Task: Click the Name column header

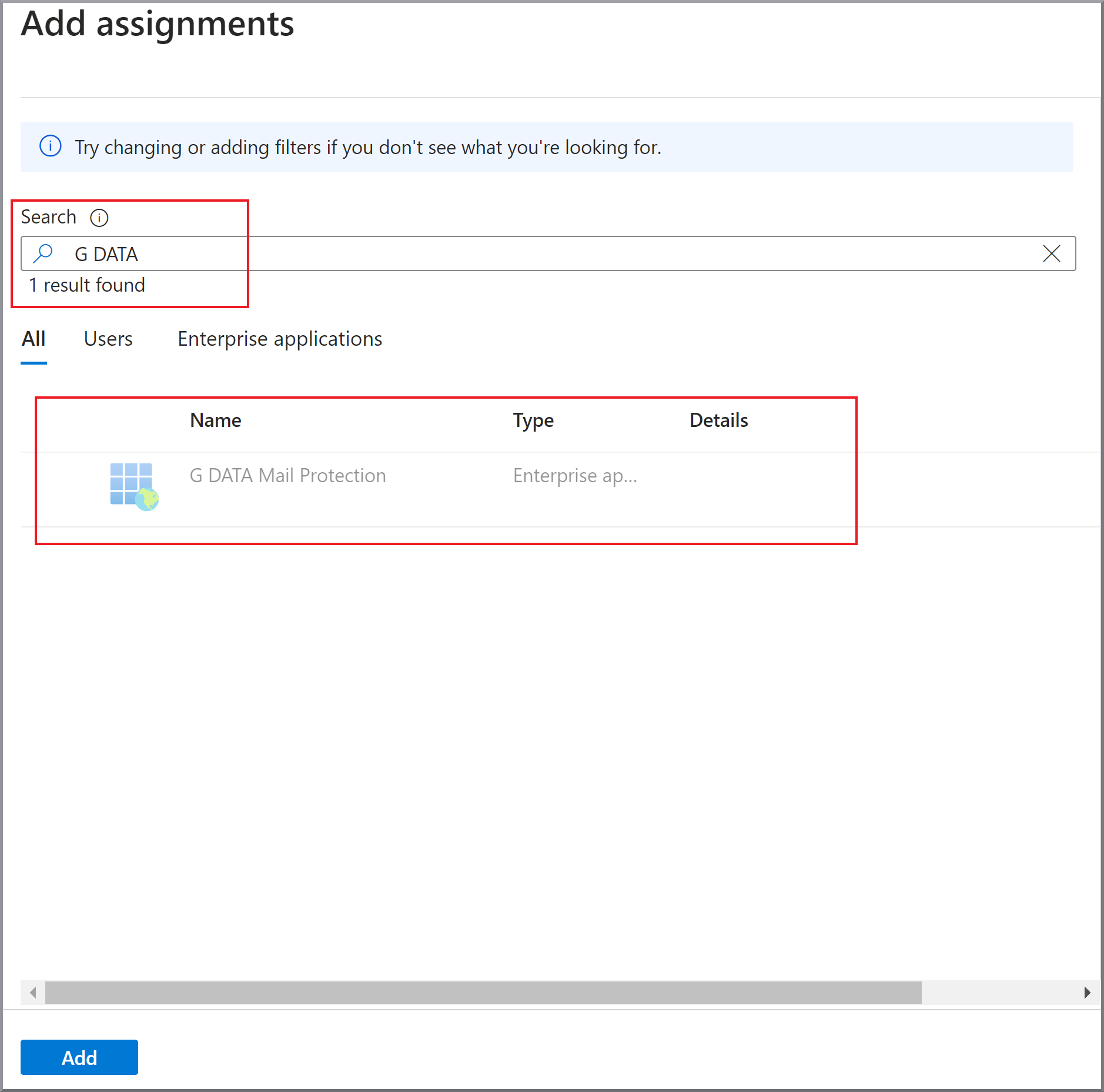Action: pos(215,420)
